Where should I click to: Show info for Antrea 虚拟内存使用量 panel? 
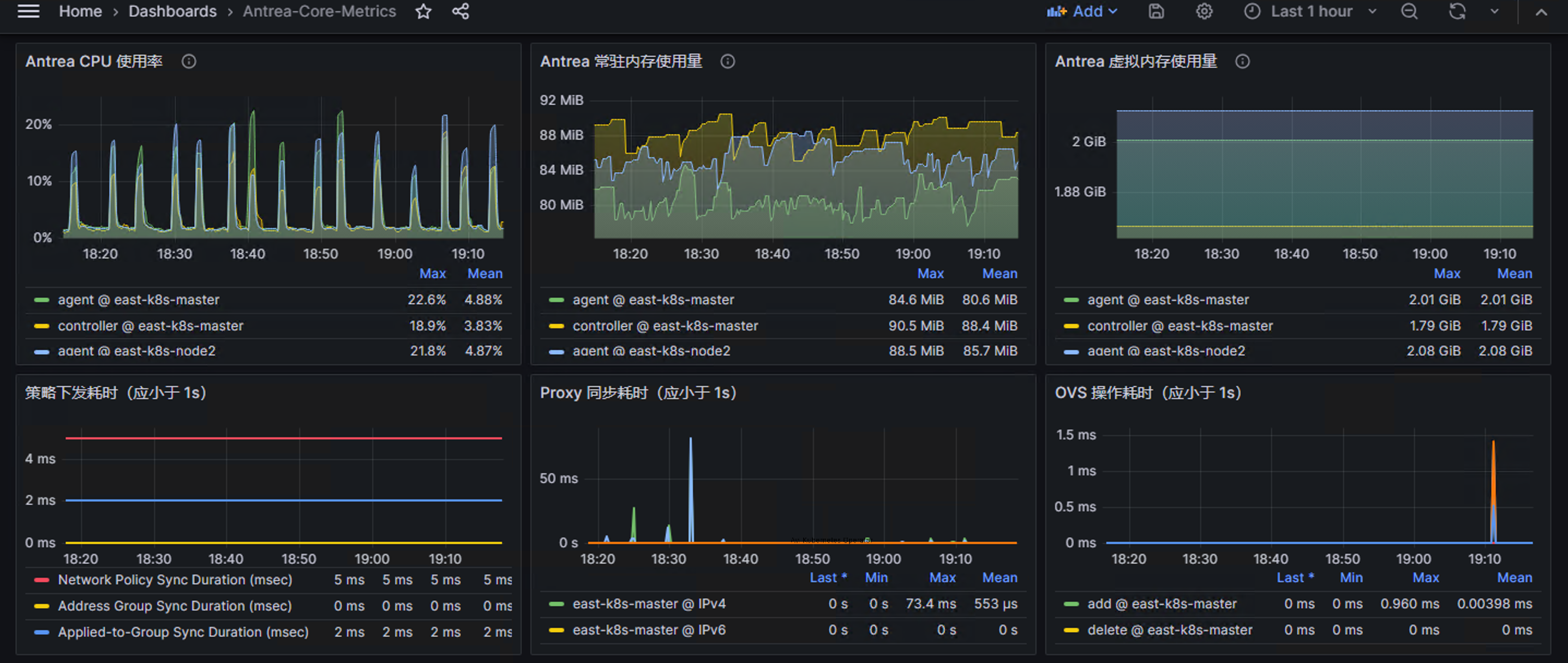point(1242,62)
